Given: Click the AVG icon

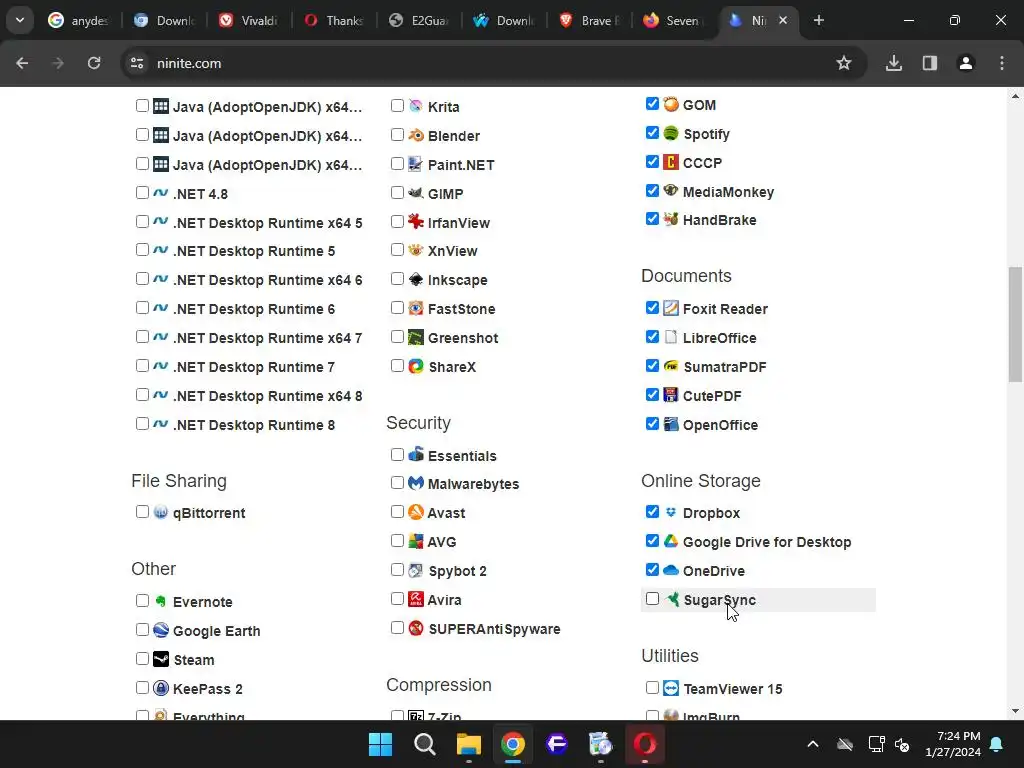Looking at the screenshot, I should (x=416, y=541).
